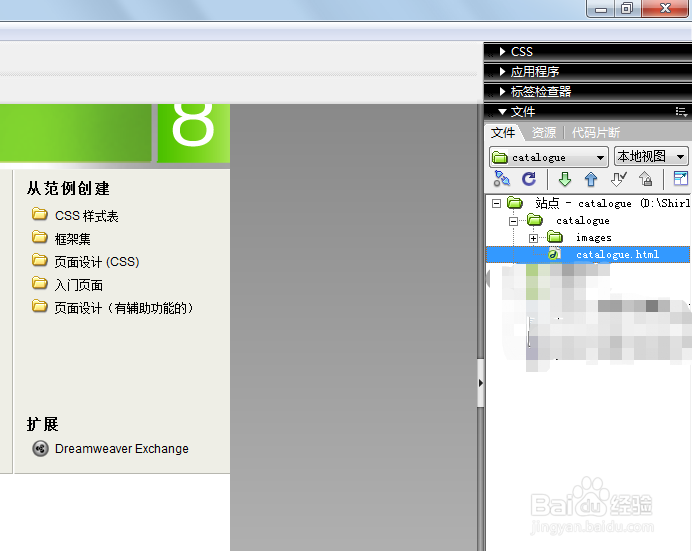Viewport: 692px width, 551px height.
Task: Open the 入门页面 sample link
Action: click(x=79, y=285)
